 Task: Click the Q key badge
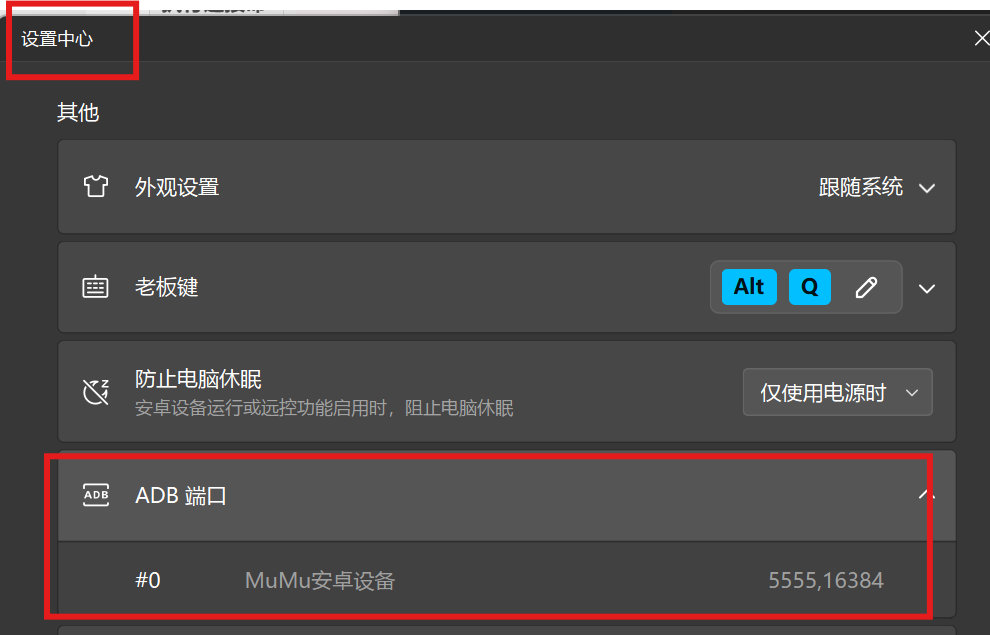tap(809, 287)
